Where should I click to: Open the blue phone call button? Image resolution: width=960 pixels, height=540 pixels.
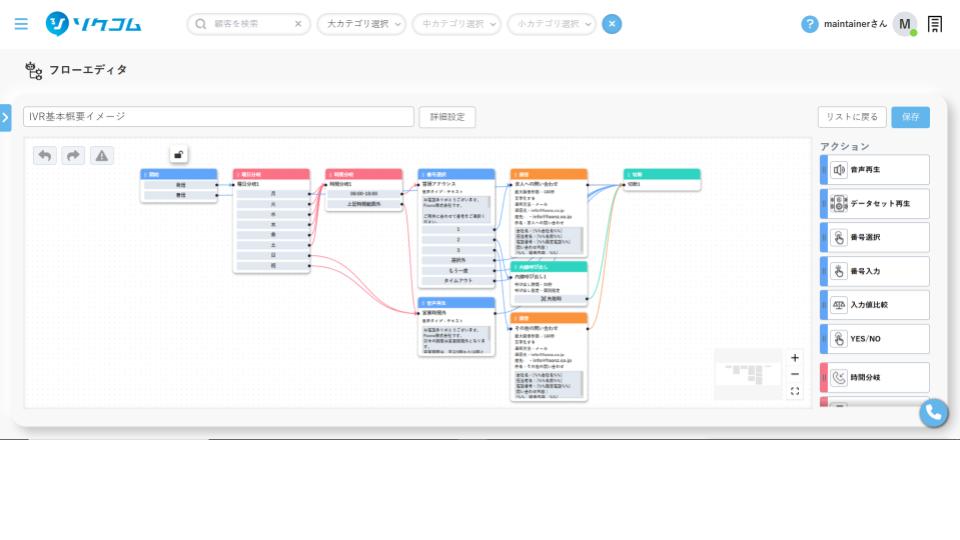[933, 411]
